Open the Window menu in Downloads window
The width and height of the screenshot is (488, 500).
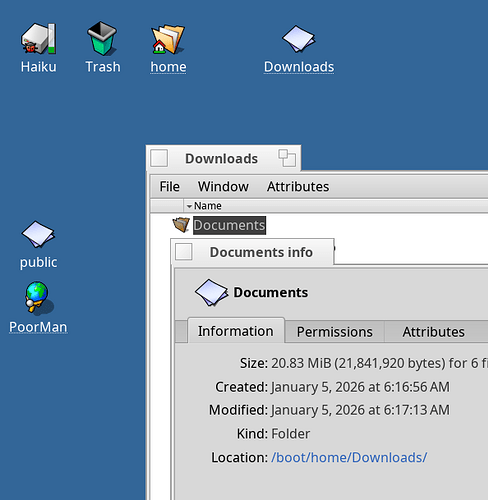point(223,187)
